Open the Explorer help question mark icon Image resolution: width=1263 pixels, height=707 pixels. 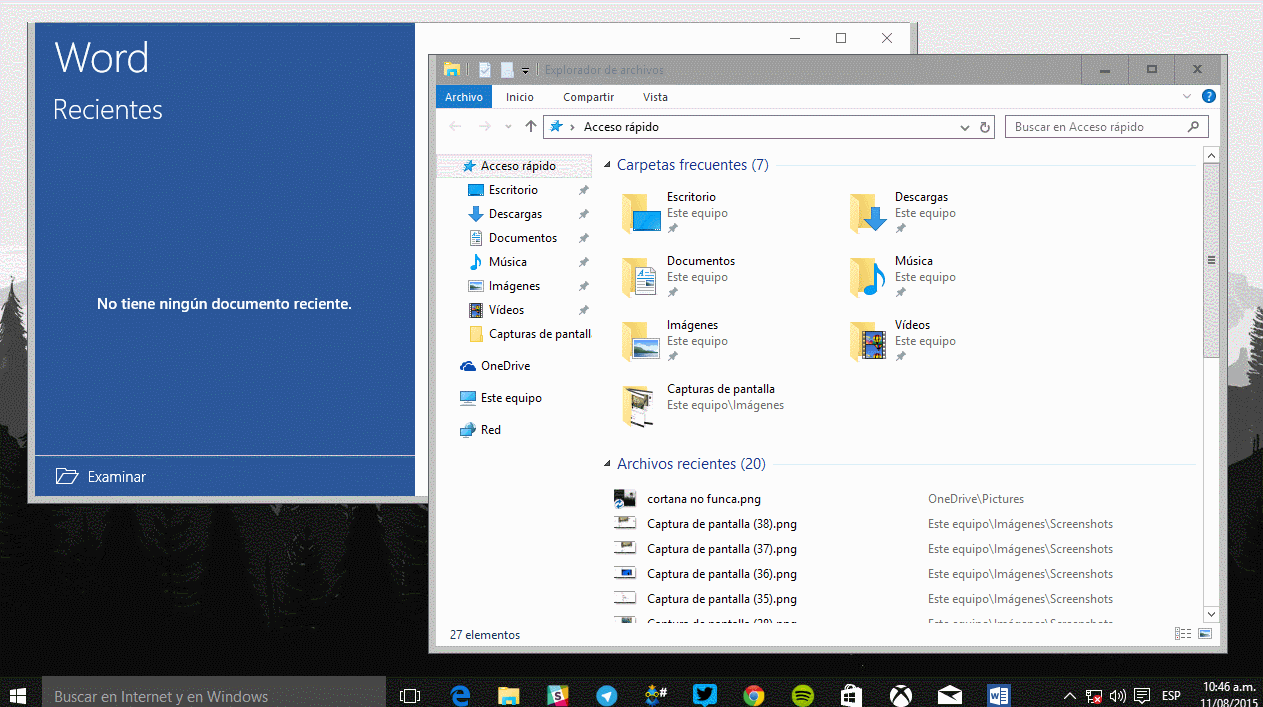[x=1208, y=97]
